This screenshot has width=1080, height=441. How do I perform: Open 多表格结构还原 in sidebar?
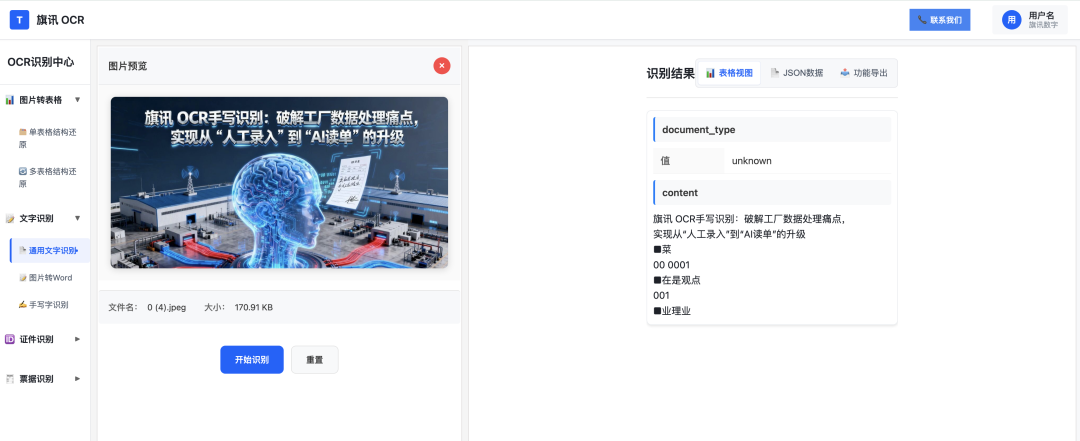coord(50,177)
